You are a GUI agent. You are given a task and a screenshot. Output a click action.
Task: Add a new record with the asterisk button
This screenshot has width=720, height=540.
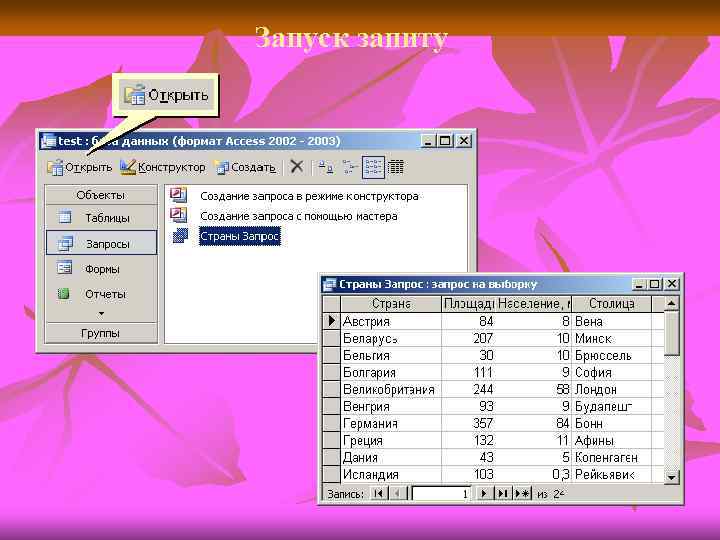522,494
